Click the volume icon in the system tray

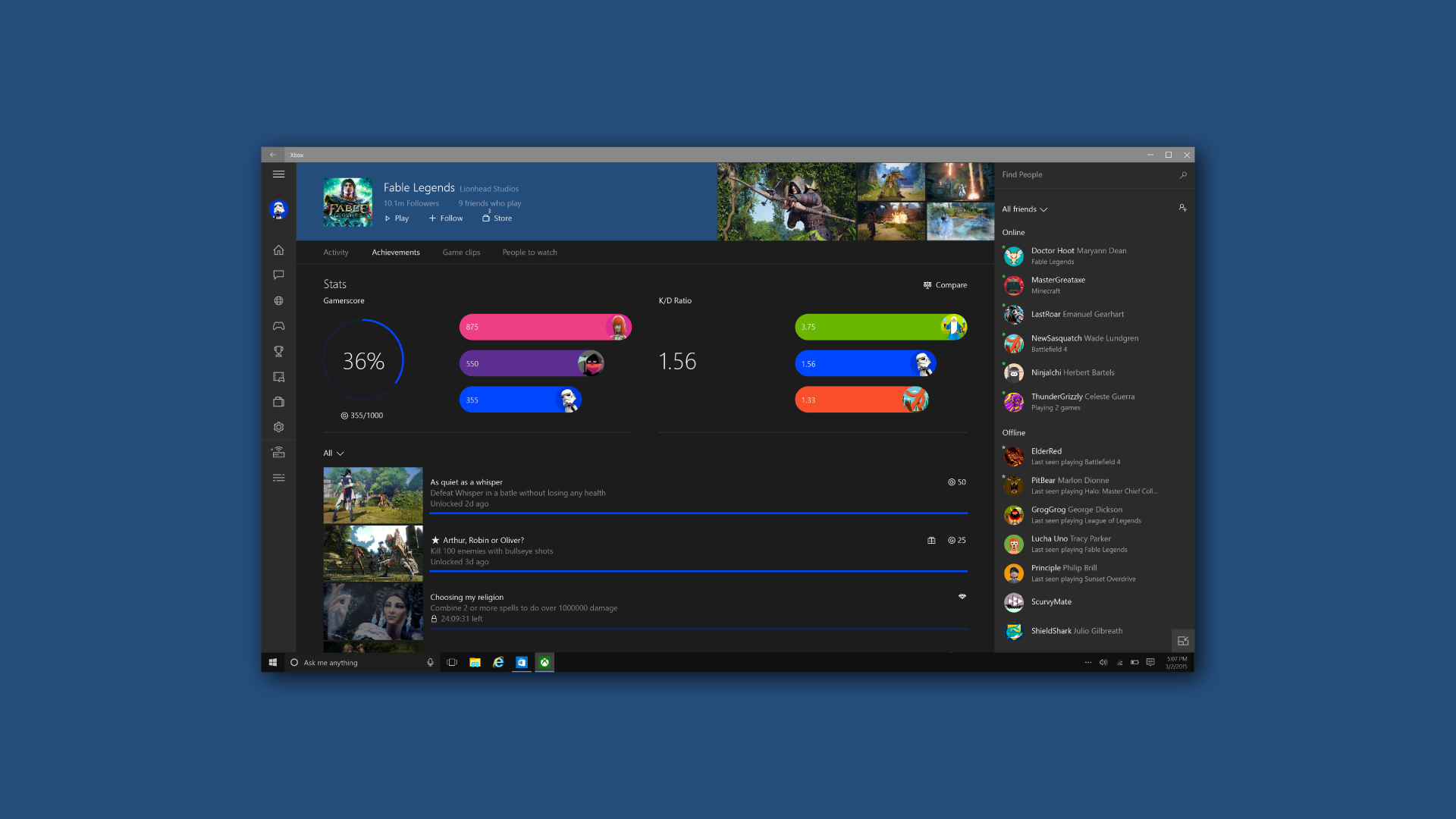point(1103,662)
